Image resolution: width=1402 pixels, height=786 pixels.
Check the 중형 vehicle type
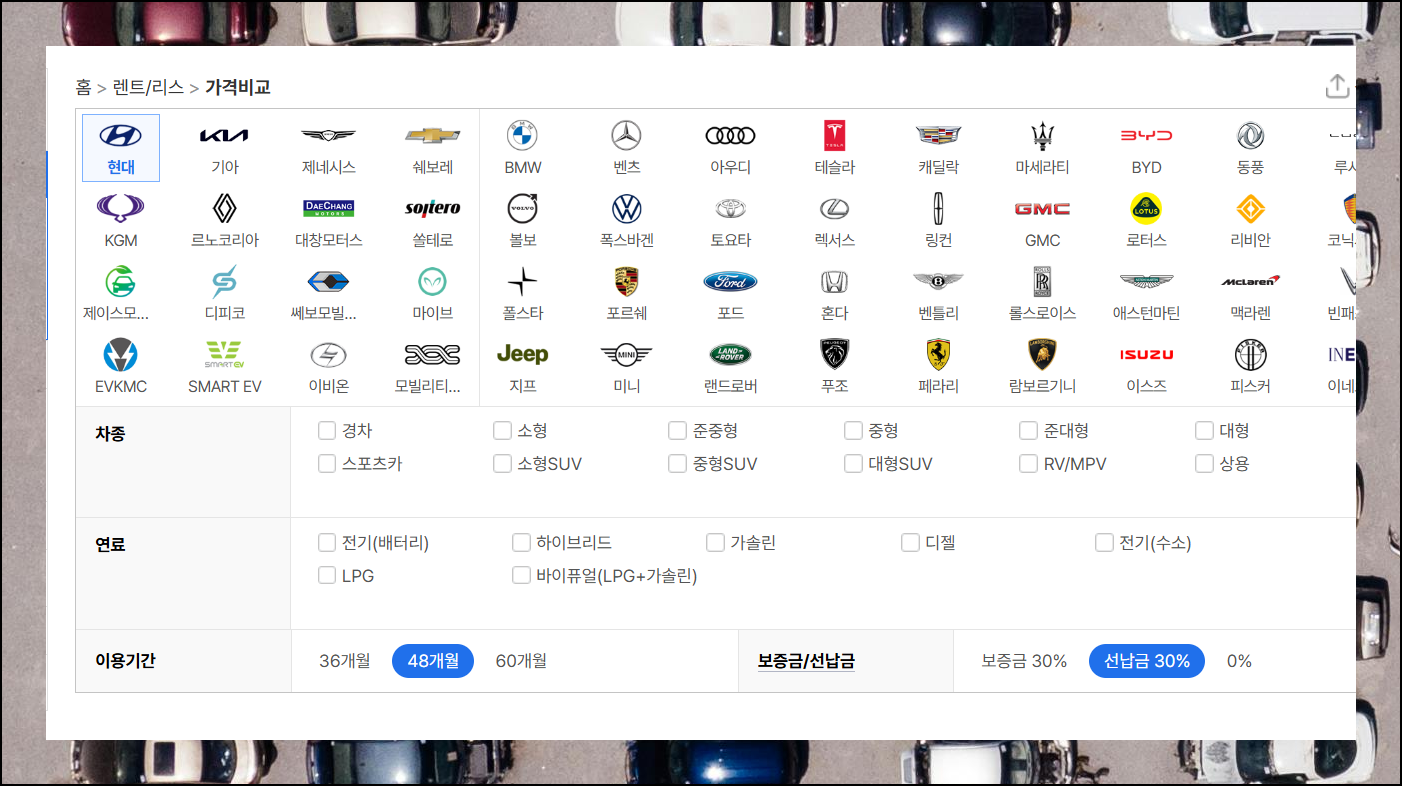click(x=853, y=431)
